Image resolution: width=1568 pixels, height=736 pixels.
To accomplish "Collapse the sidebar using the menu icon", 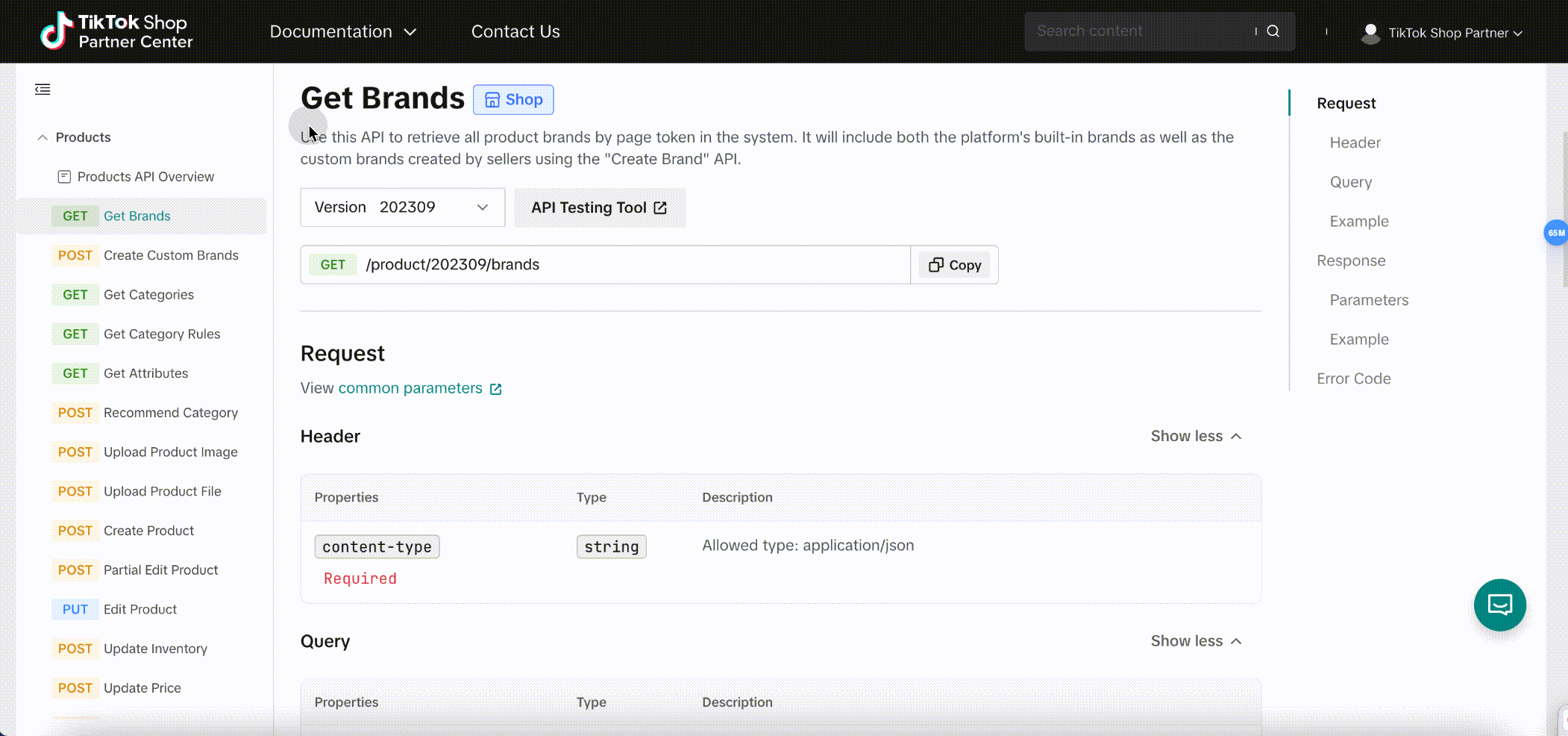I will coord(43,90).
